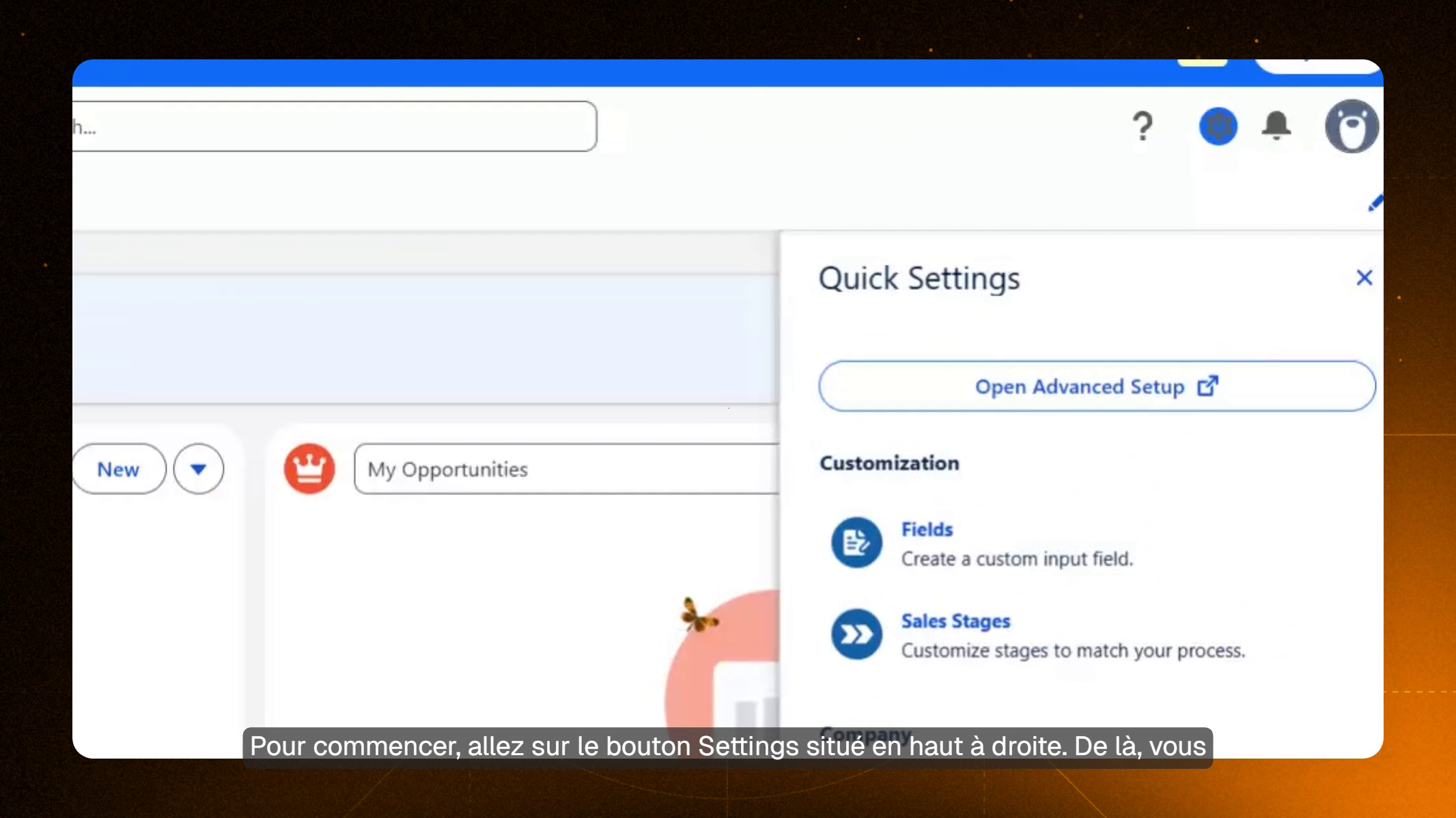Expand the dropdown arrow next to New
The image size is (1456, 818).
tap(199, 469)
